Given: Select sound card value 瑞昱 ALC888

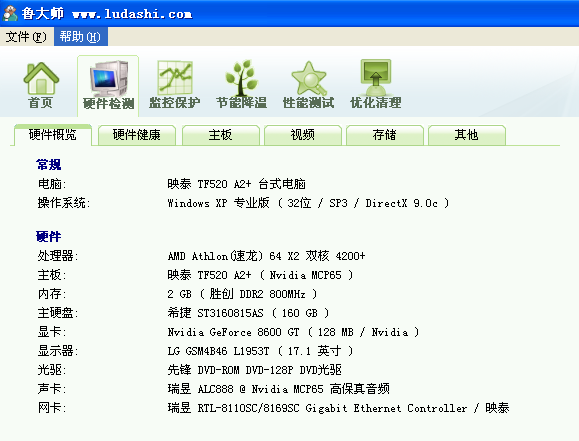Looking at the screenshot, I should point(278,389).
